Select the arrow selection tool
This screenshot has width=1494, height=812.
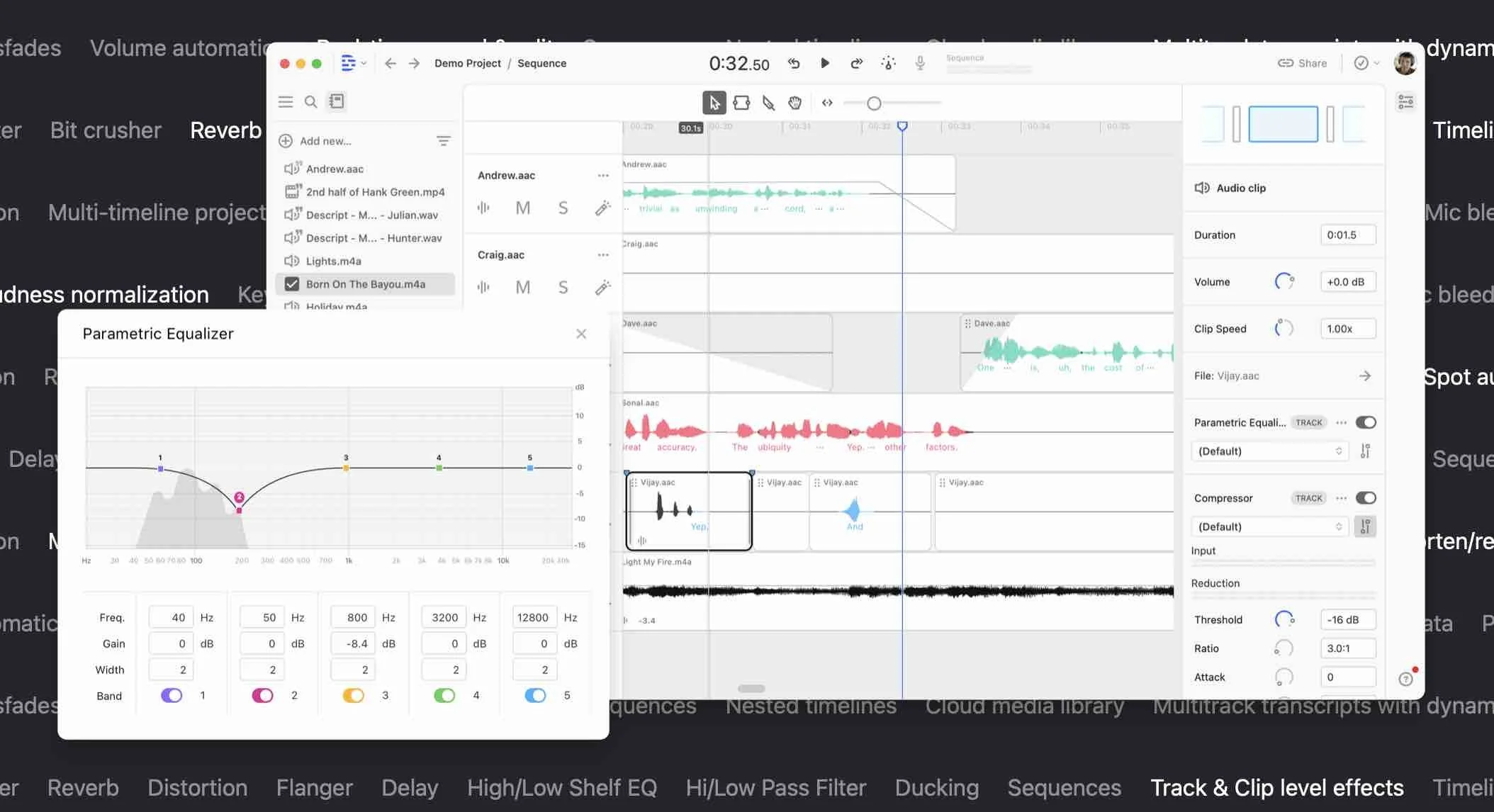point(714,103)
